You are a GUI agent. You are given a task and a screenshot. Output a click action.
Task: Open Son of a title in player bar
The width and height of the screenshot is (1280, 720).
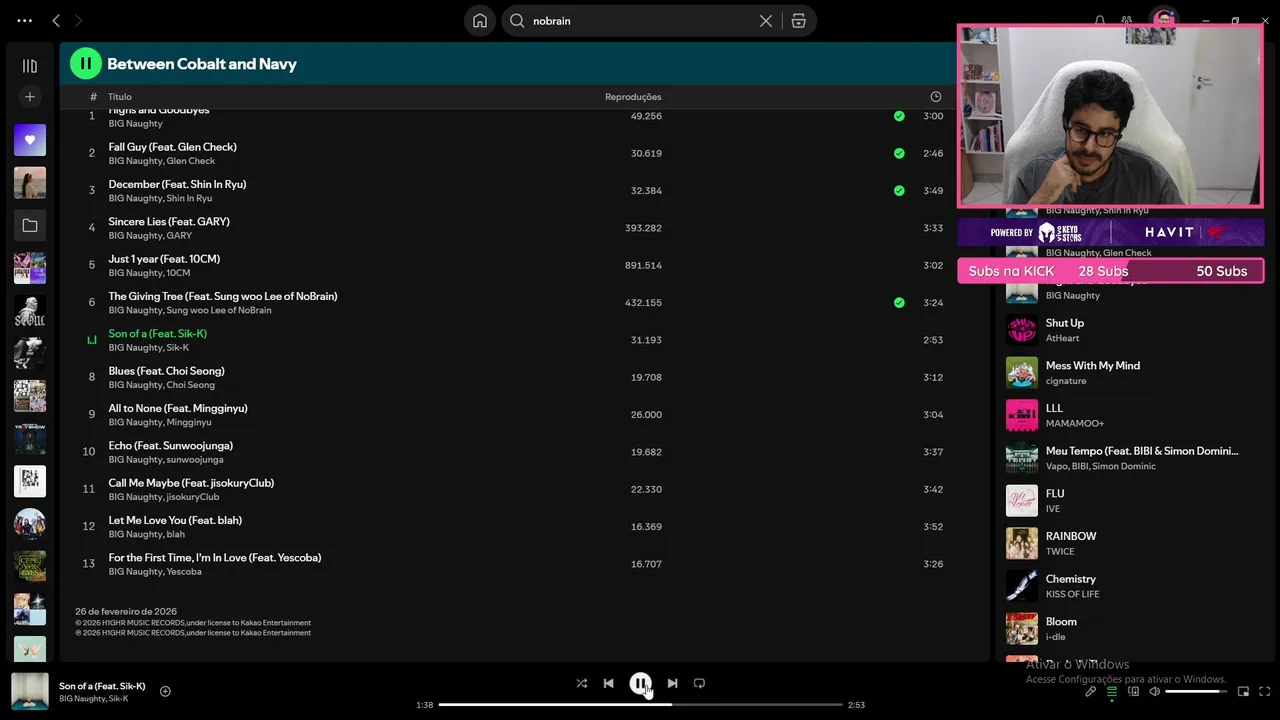tap(102, 686)
